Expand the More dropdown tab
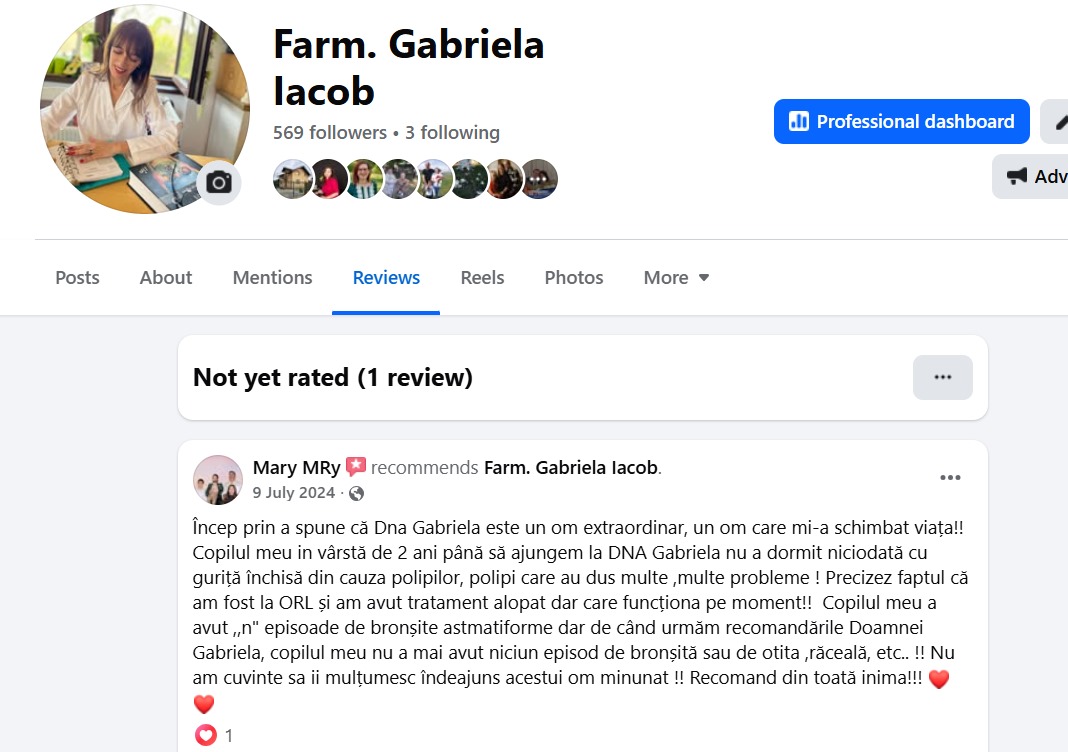The image size is (1068, 752). coord(676,277)
